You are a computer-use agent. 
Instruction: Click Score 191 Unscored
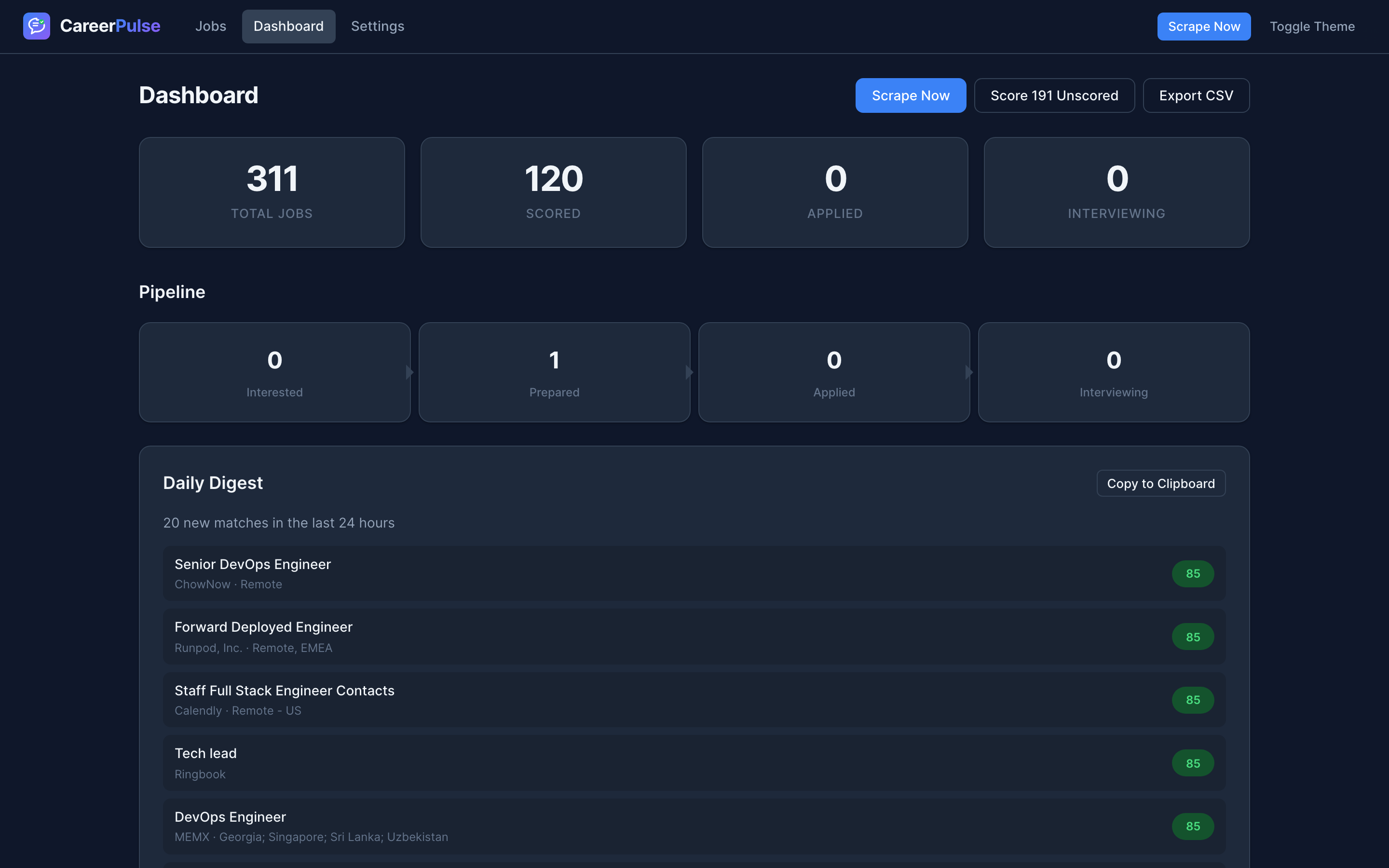click(x=1054, y=95)
